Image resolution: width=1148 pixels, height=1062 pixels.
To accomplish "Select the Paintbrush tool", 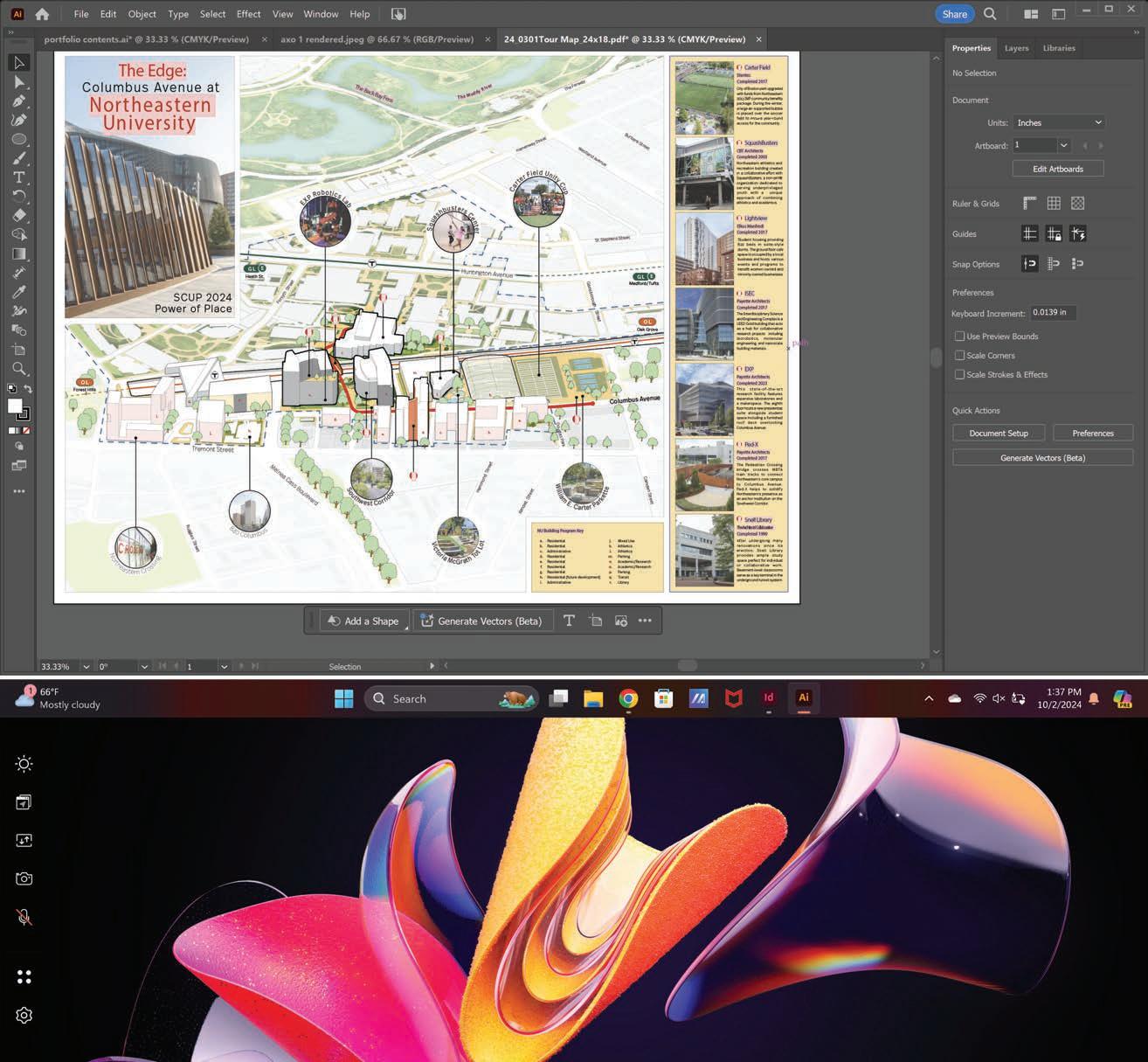I will 18,158.
